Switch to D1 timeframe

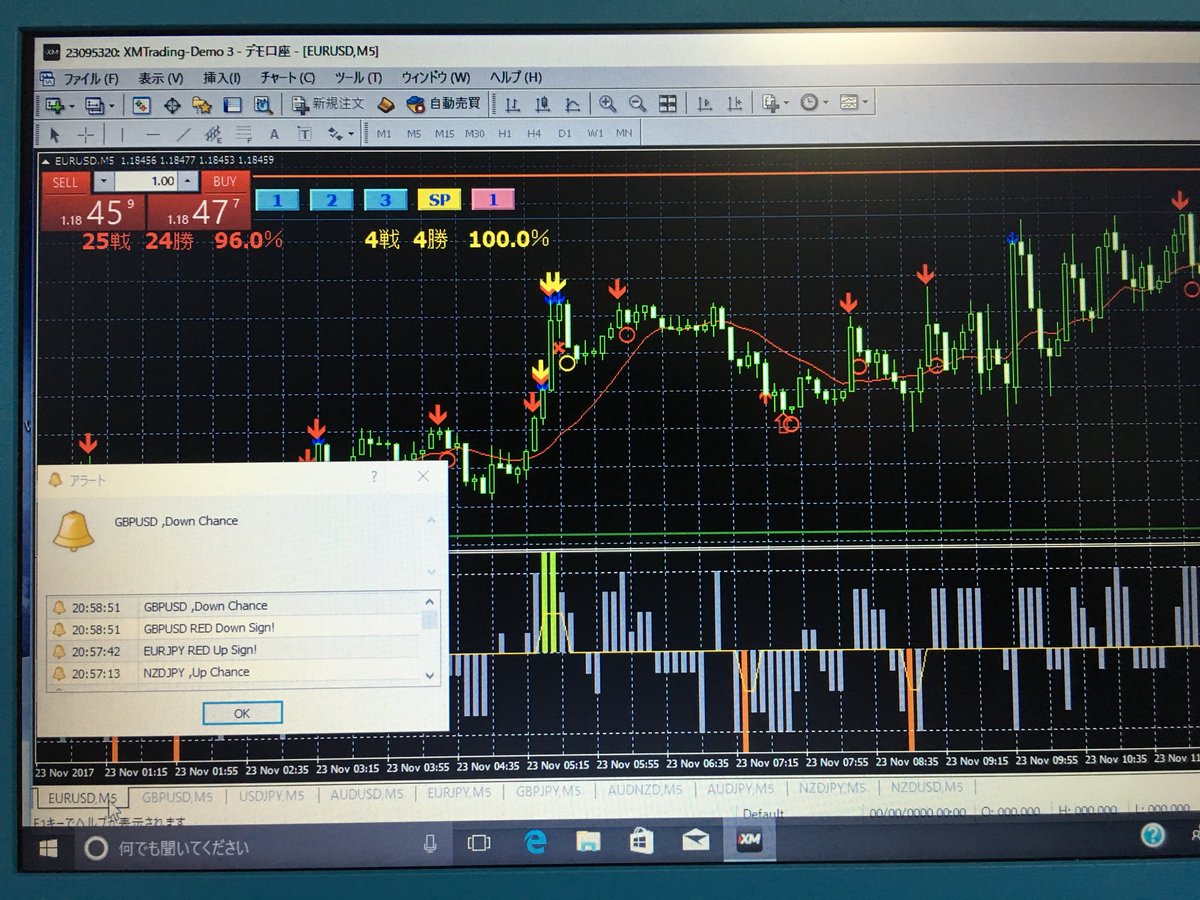tap(565, 134)
